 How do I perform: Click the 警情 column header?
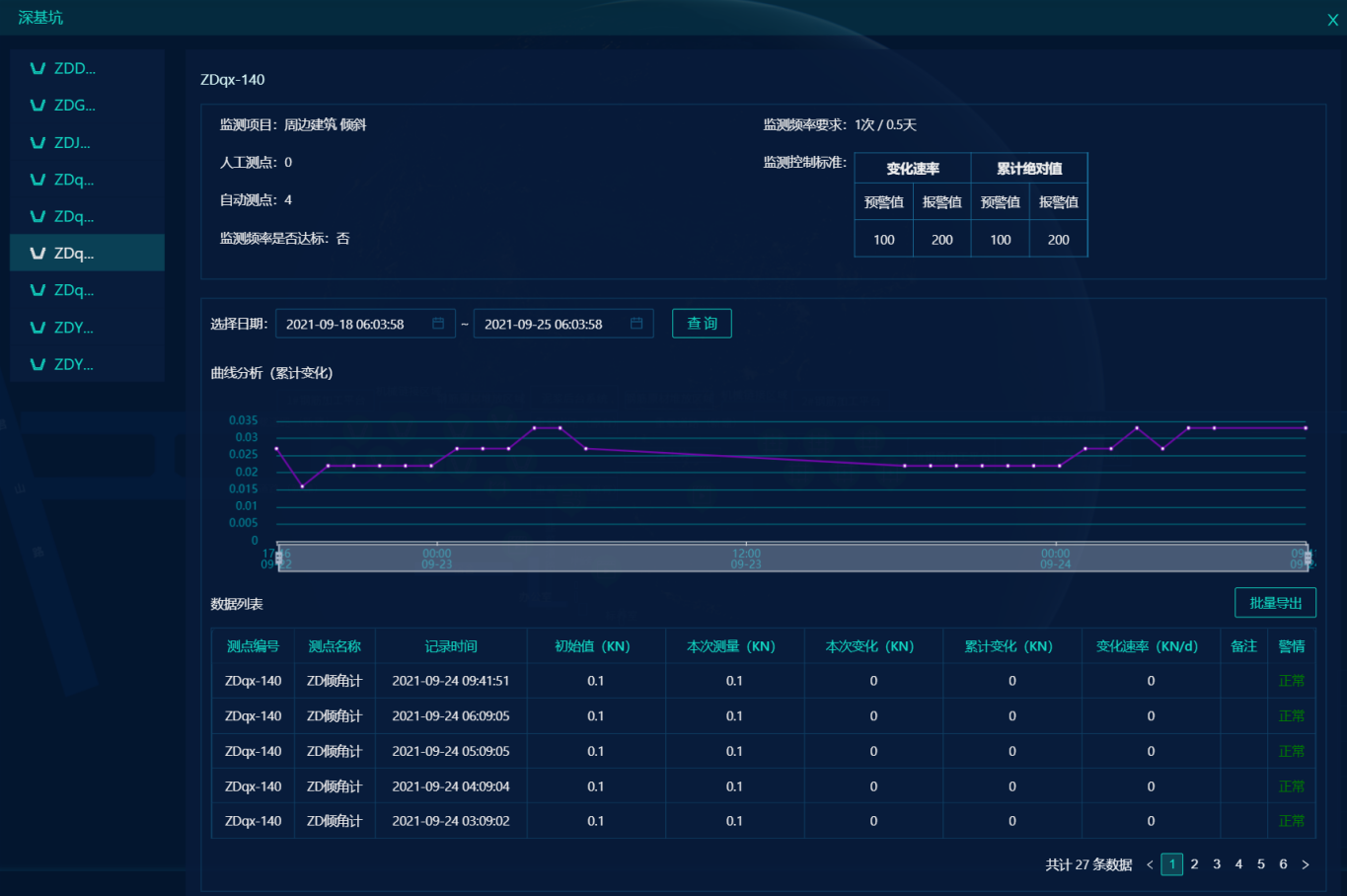pyautogui.click(x=1292, y=646)
